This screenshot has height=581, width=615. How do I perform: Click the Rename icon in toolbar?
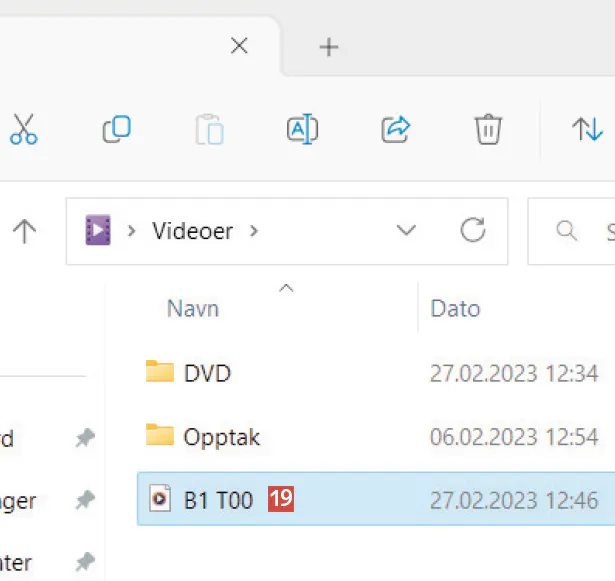point(302,129)
